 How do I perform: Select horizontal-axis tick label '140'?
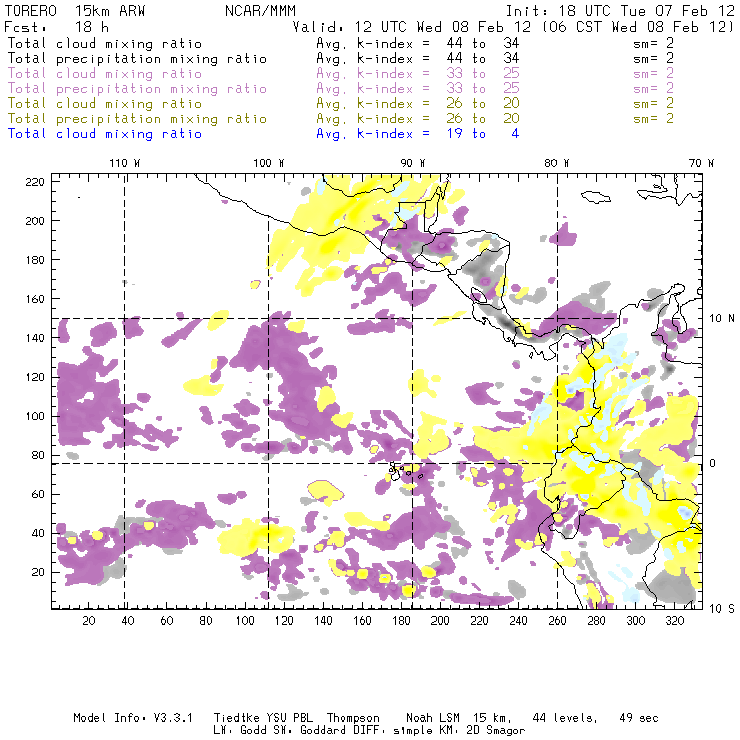click(323, 621)
